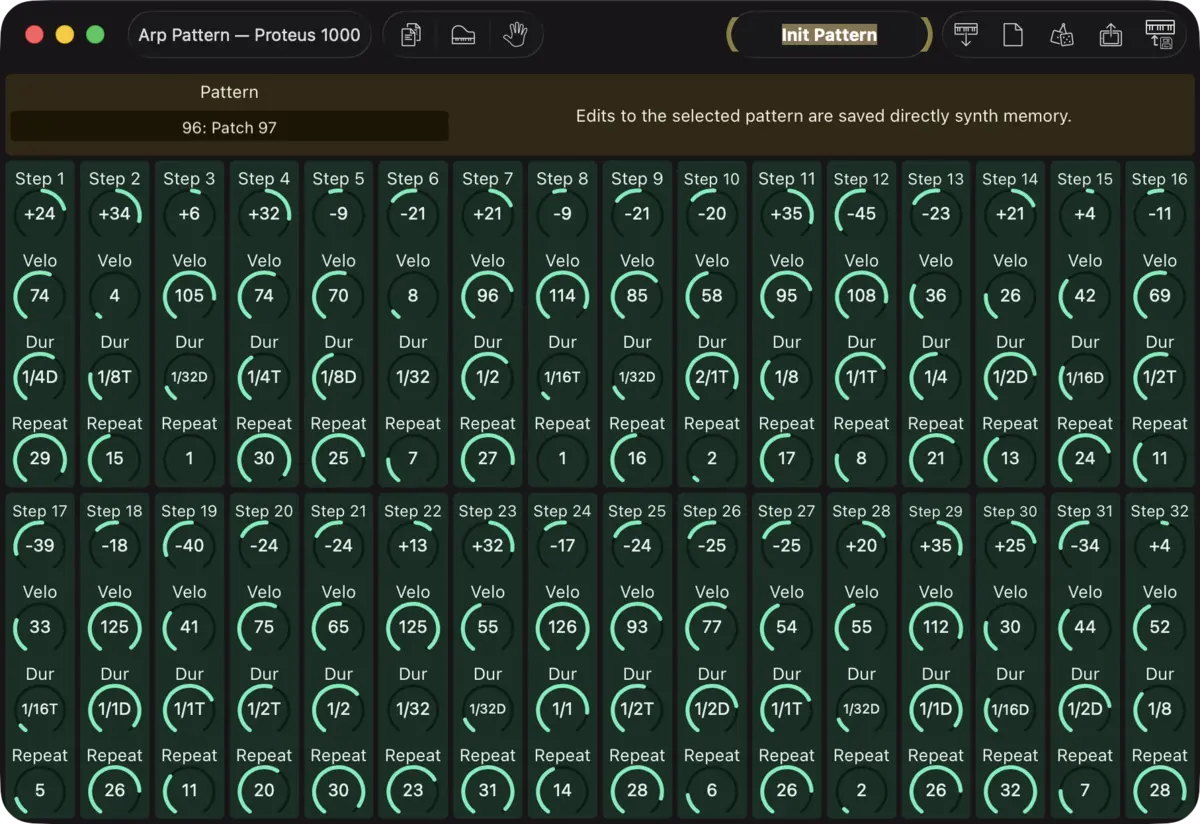Click the Step 6 Dur knob 1/32
1200x824 pixels.
click(413, 377)
